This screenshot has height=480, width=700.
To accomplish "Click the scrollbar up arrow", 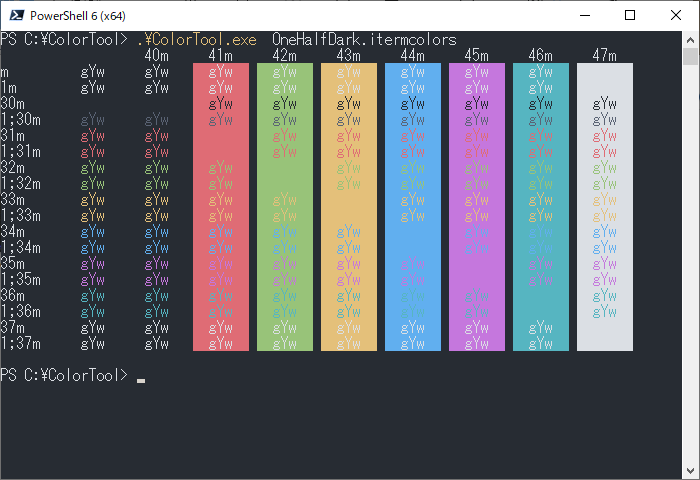I will click(x=691, y=40).
